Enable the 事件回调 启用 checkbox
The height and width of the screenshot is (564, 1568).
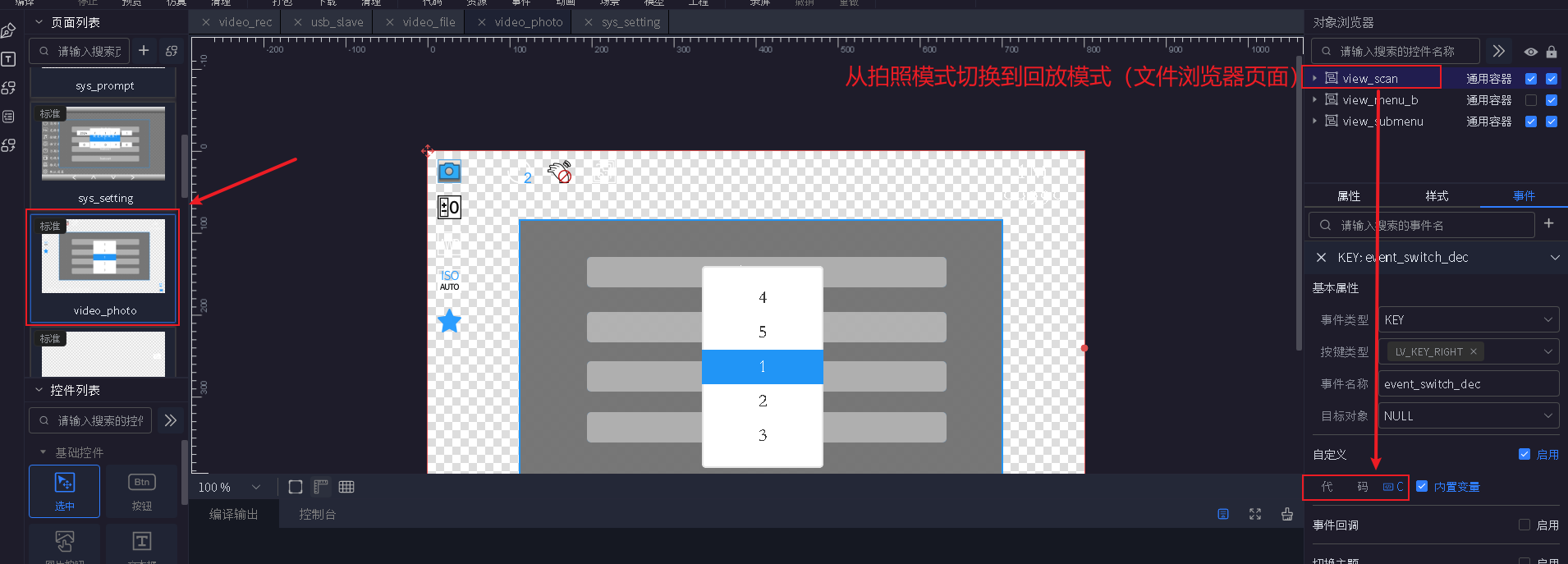(x=1524, y=525)
